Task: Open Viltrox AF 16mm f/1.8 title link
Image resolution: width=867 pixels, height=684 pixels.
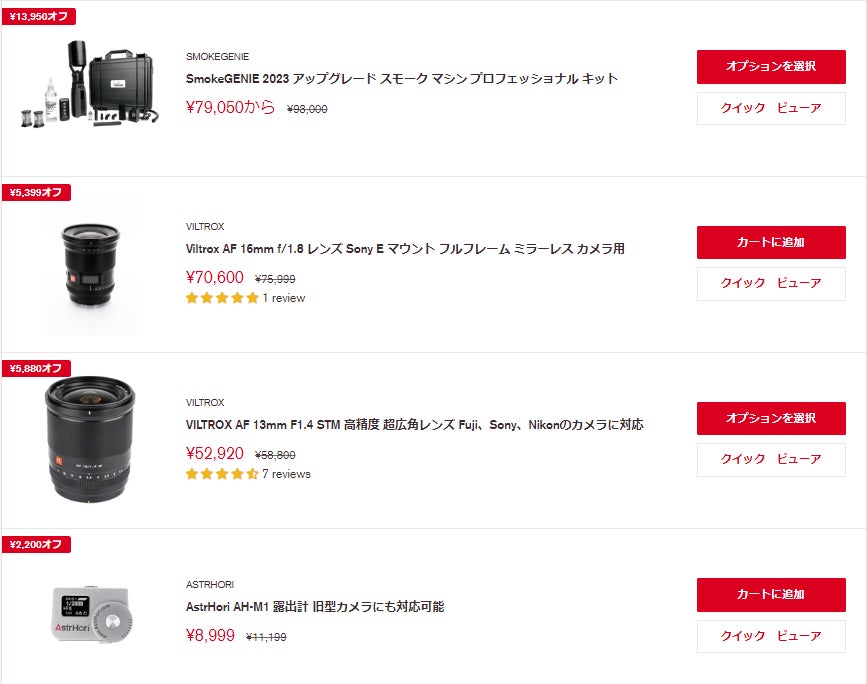Action: (405, 248)
